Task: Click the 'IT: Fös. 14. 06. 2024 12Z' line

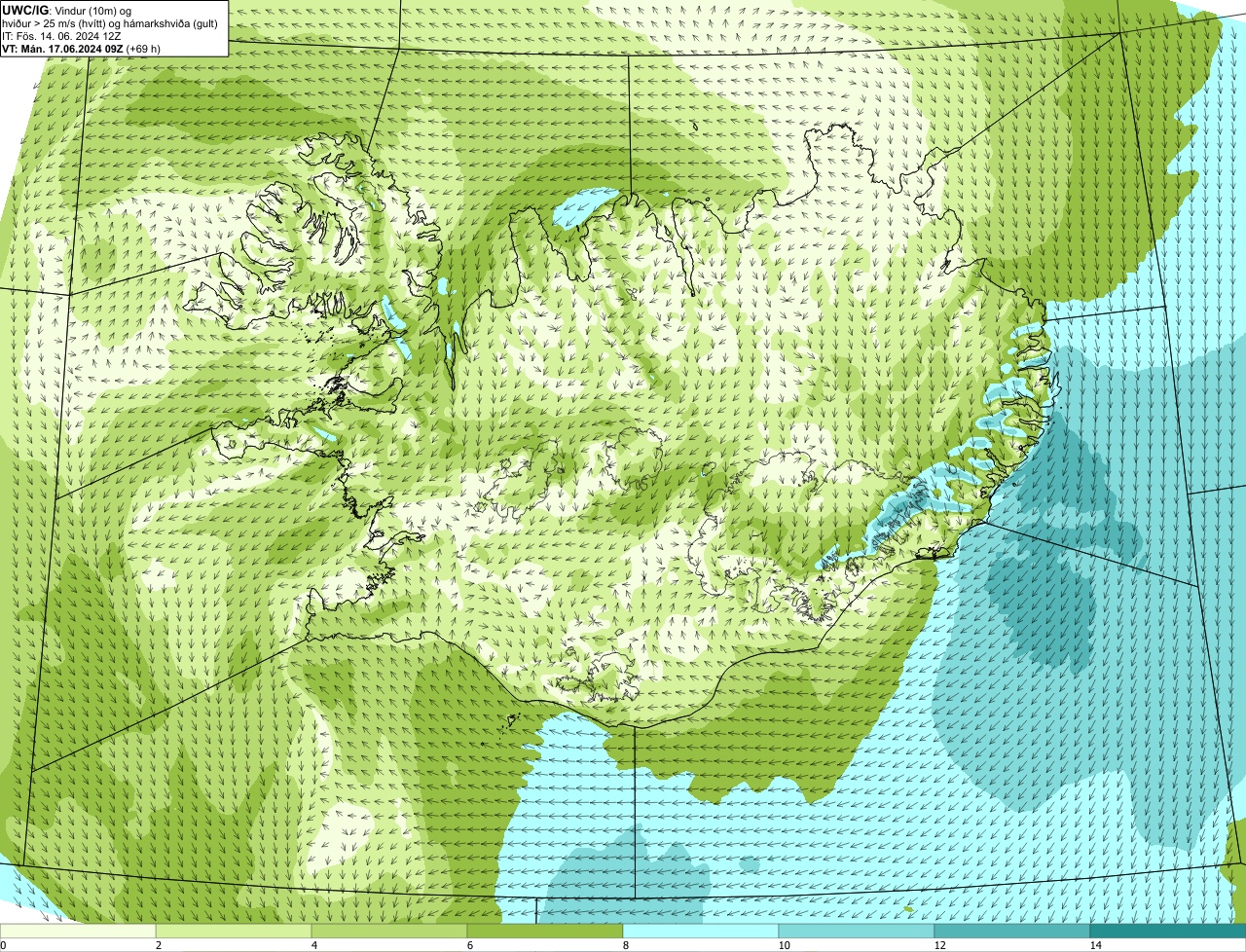Action: [62, 36]
